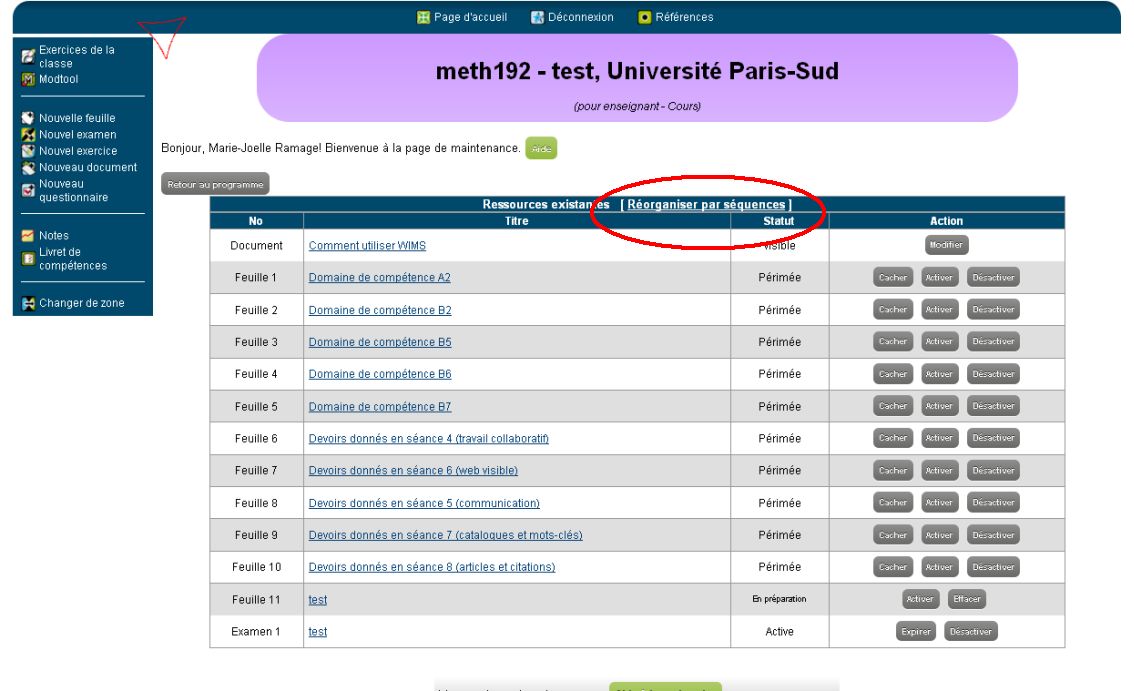Click the Titre column header
This screenshot has width=1134, height=691.
(516, 221)
